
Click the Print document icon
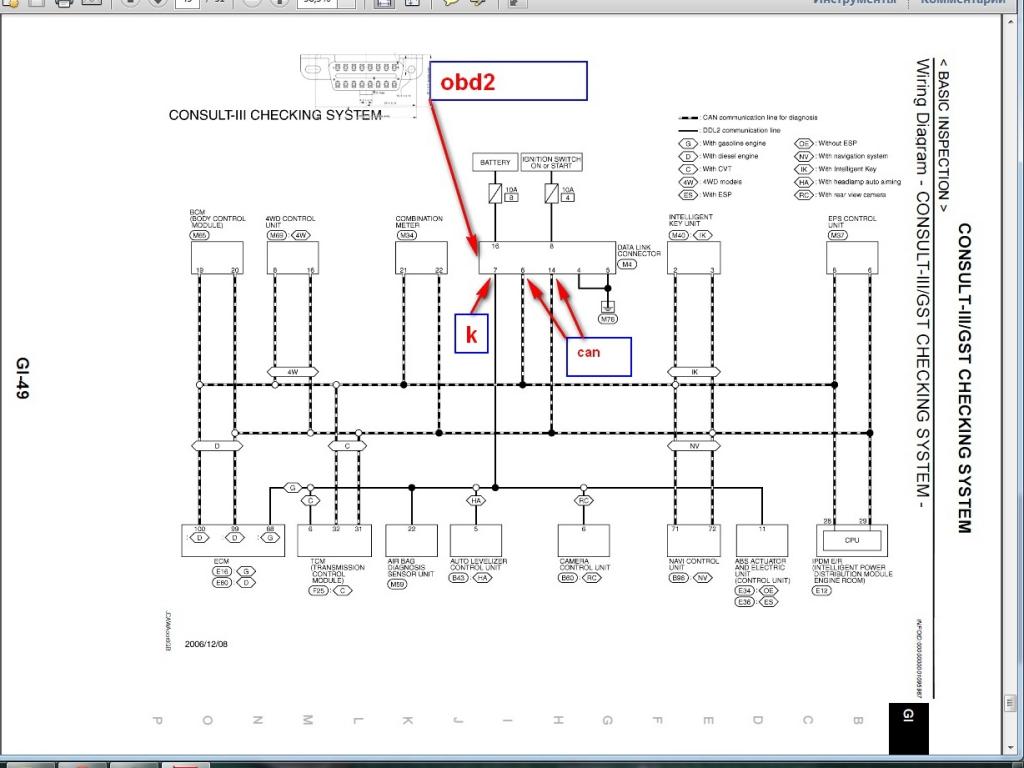pyautogui.click(x=62, y=3)
